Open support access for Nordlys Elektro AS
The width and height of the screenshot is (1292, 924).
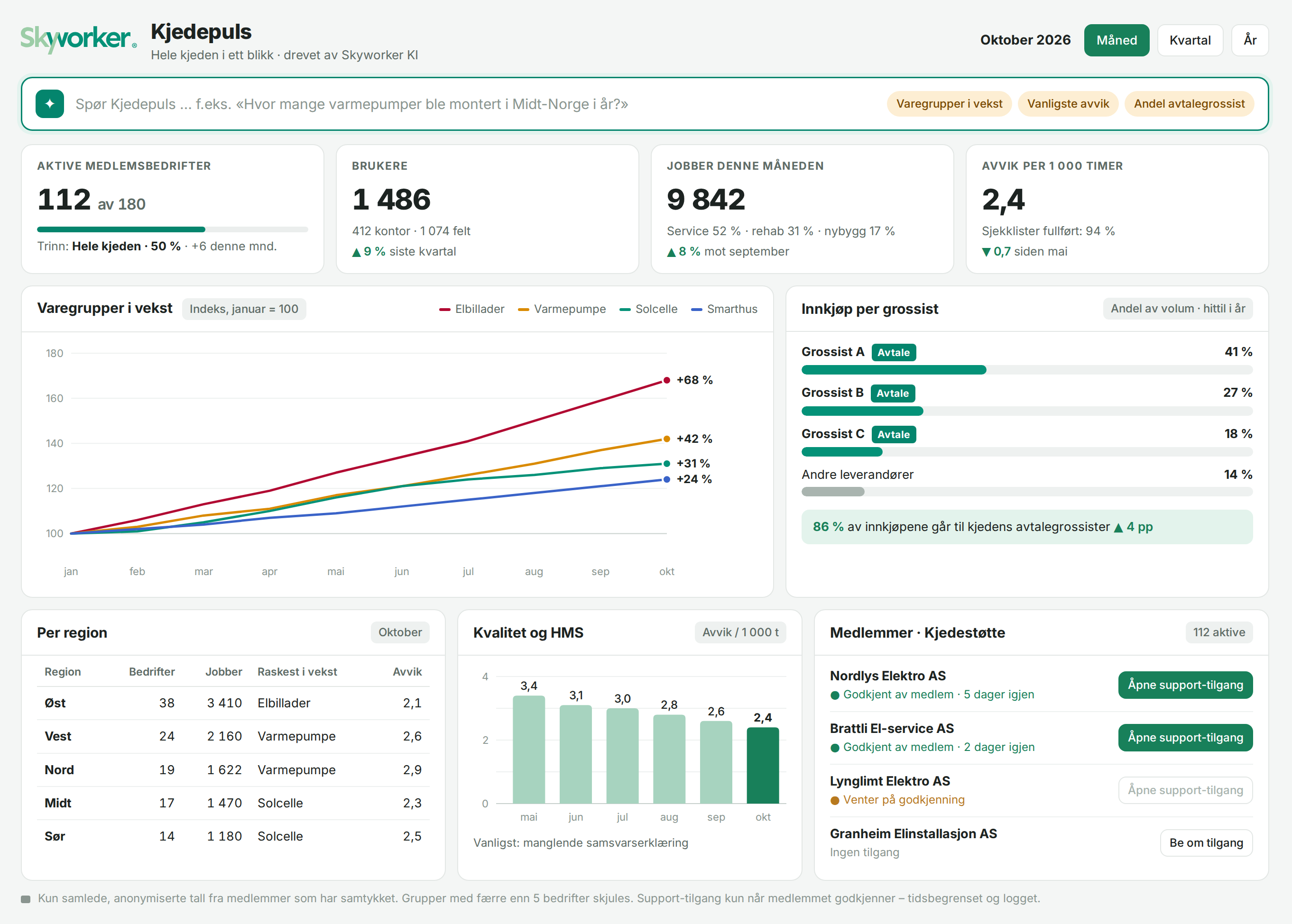pos(1185,685)
